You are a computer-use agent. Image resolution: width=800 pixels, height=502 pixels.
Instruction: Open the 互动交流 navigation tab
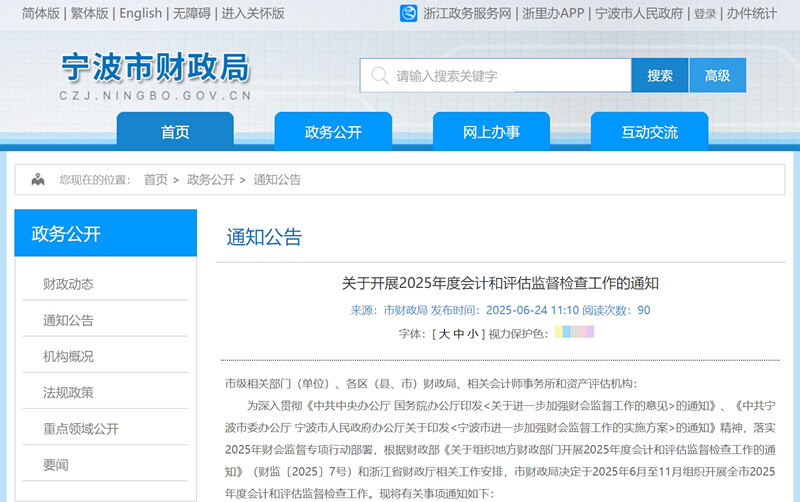pos(649,132)
